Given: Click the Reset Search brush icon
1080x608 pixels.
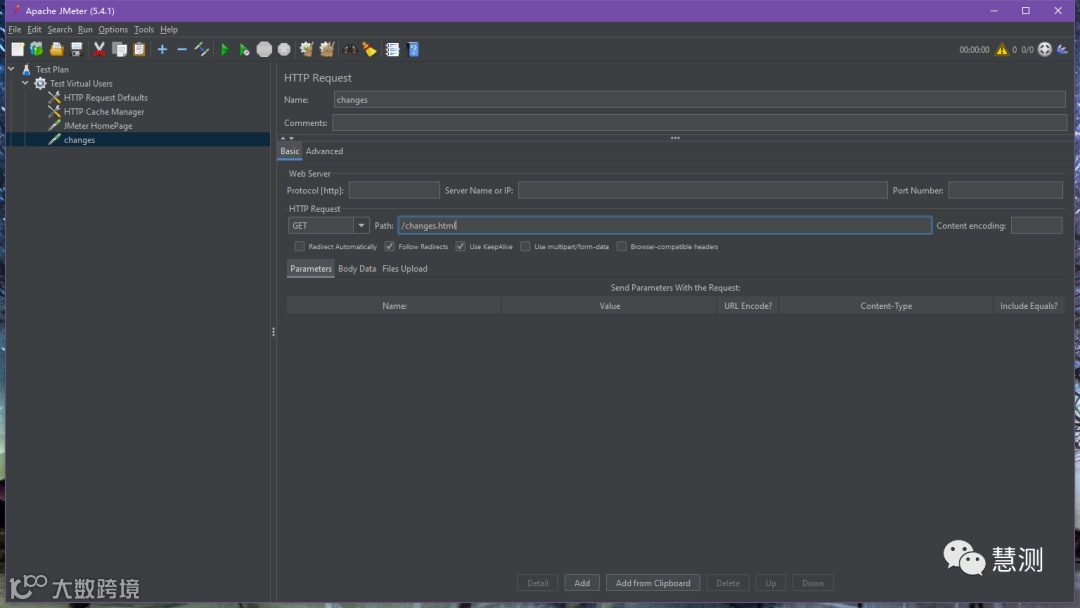Looking at the screenshot, I should [370, 50].
